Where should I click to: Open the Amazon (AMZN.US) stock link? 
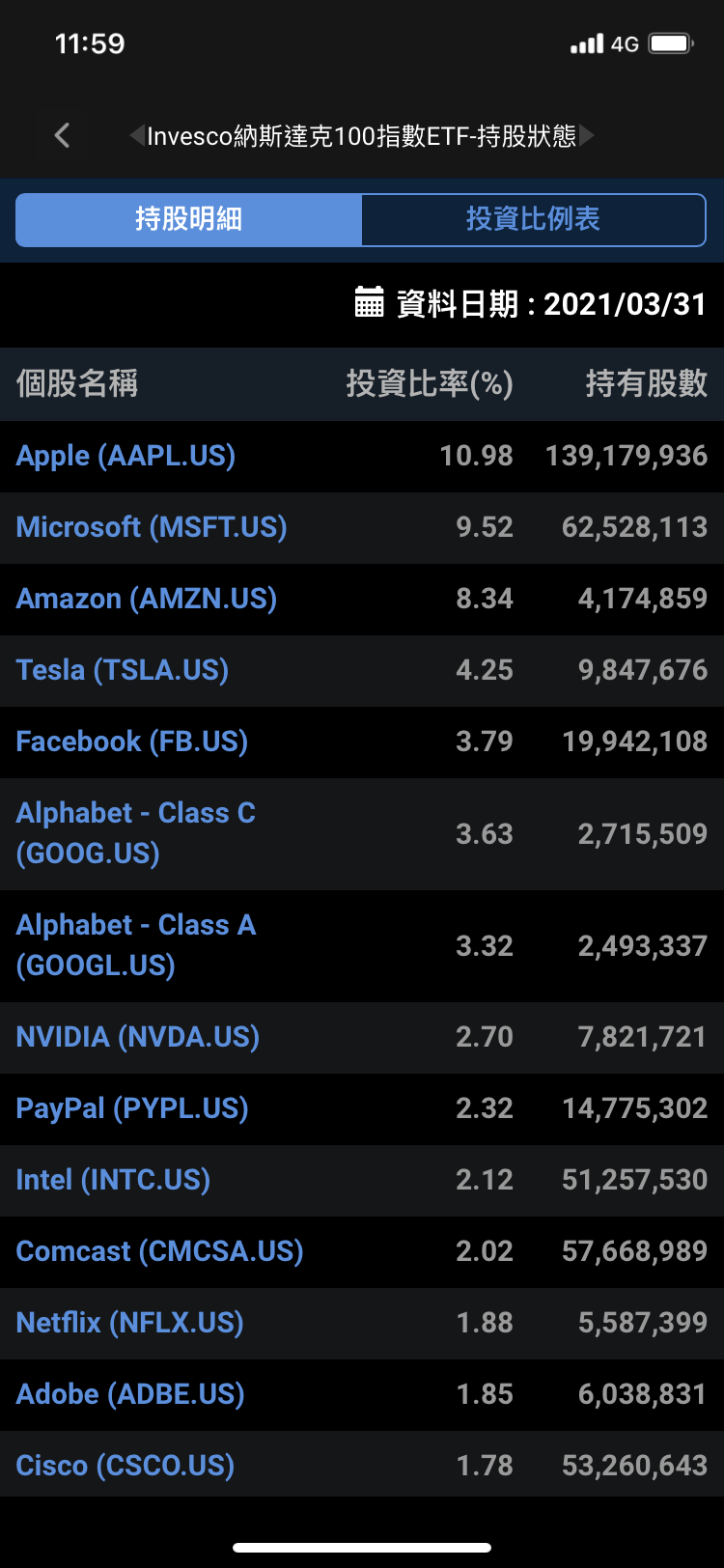[147, 599]
